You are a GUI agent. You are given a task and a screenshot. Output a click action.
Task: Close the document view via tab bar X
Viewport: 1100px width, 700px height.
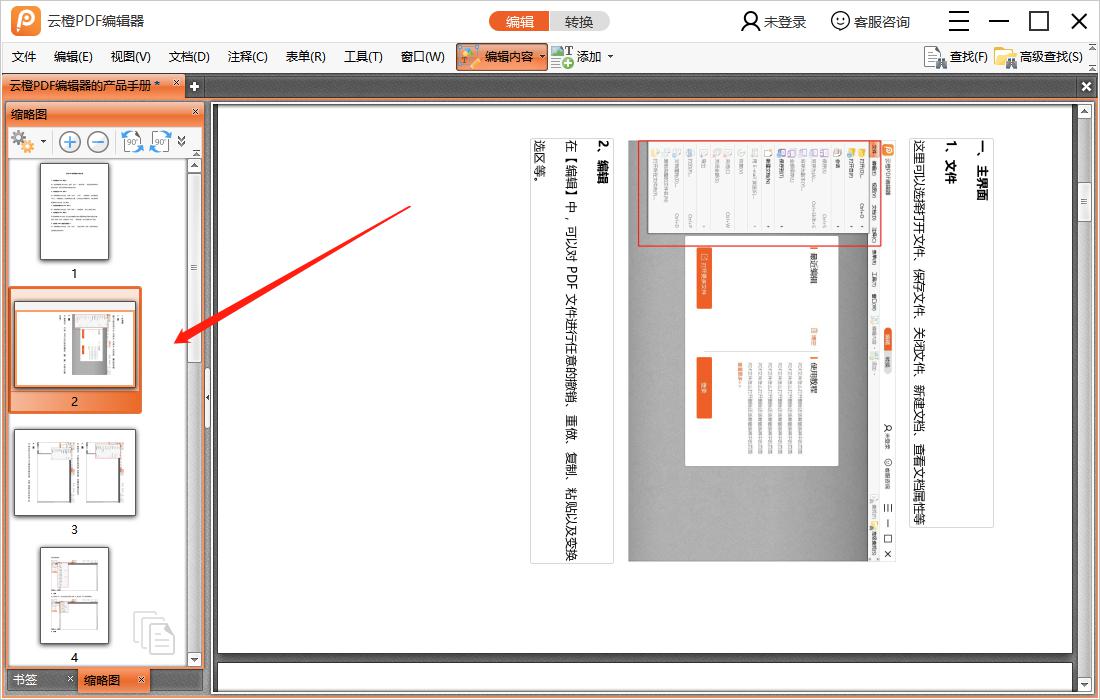click(1086, 86)
